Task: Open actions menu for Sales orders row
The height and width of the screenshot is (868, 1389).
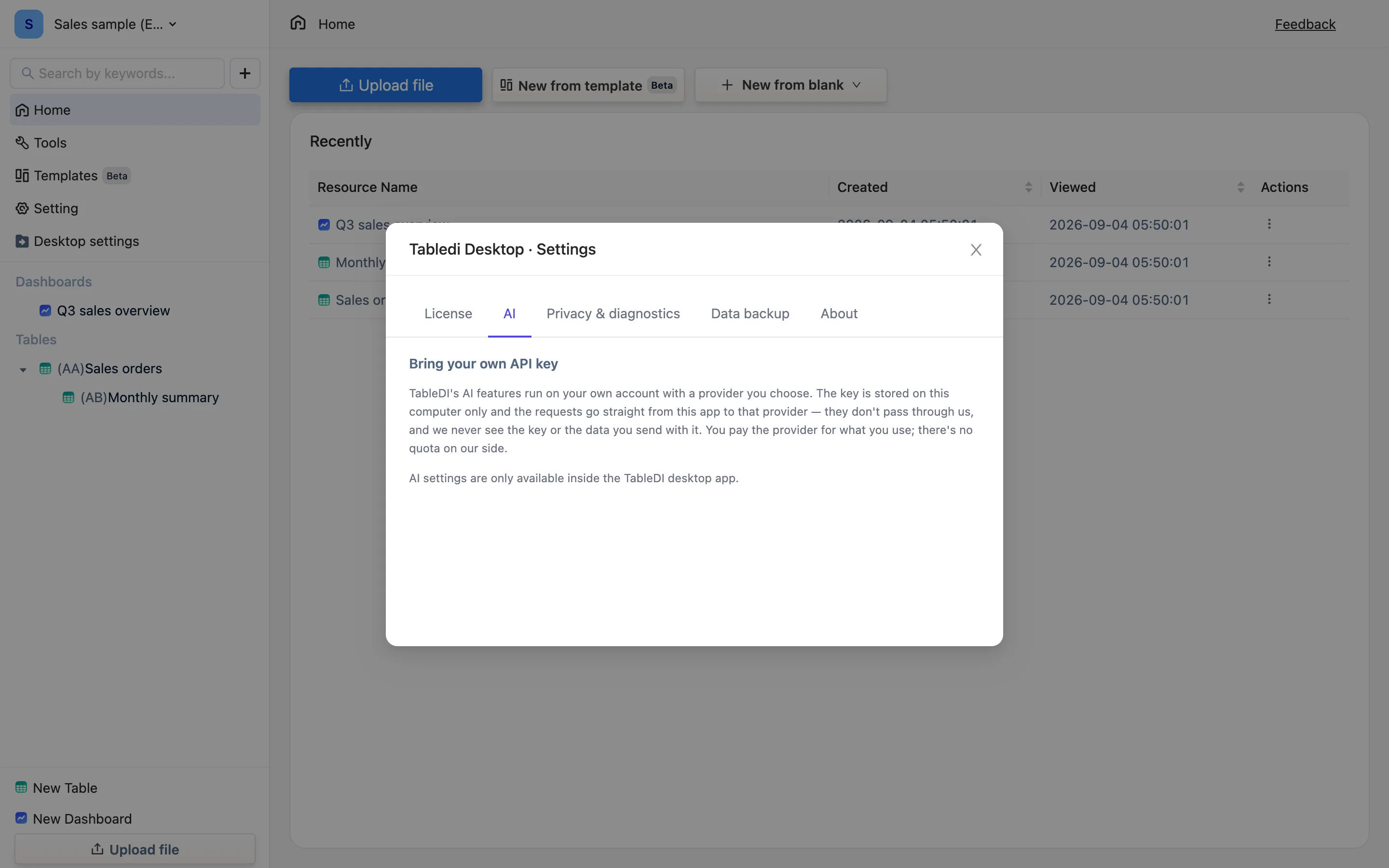Action: (1269, 299)
